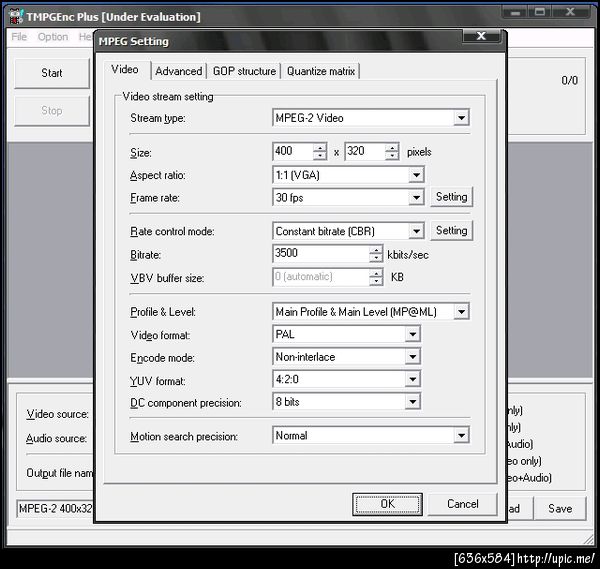Increase the width size with up arrow

pos(320,147)
